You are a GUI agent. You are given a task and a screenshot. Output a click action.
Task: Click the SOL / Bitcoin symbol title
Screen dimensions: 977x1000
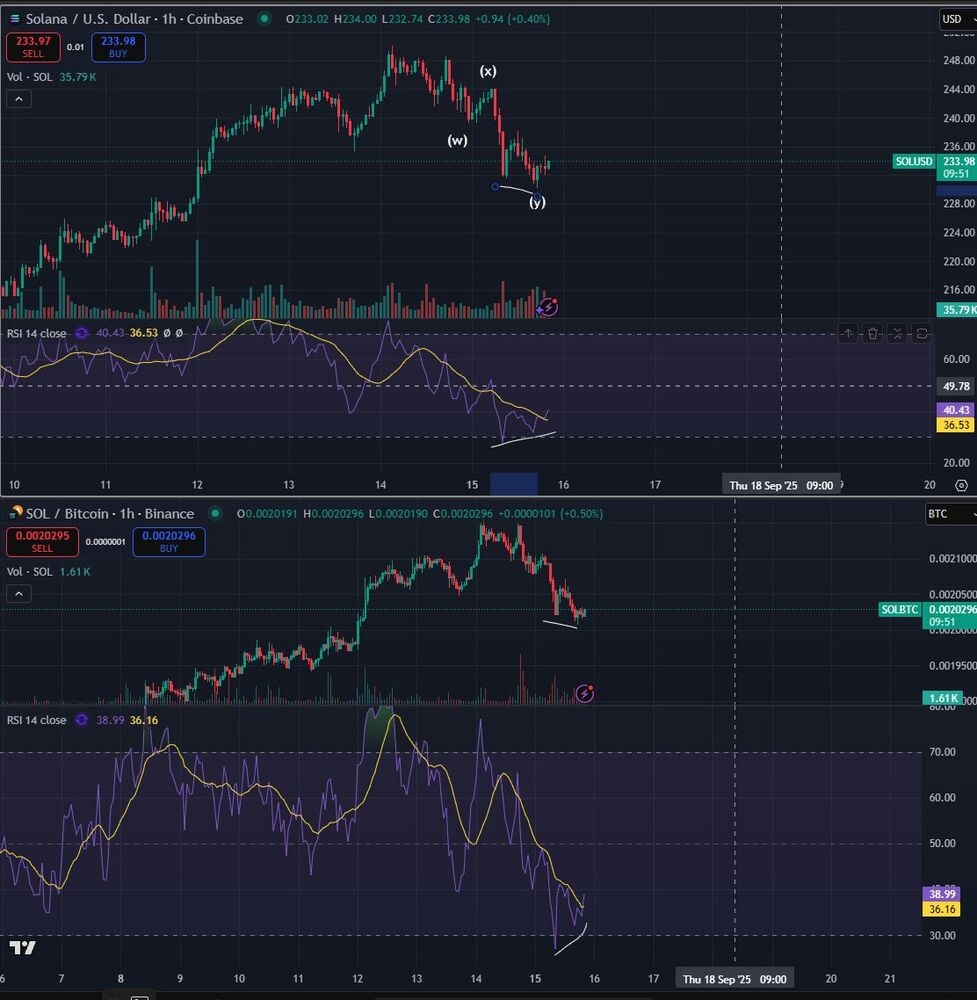pos(110,513)
